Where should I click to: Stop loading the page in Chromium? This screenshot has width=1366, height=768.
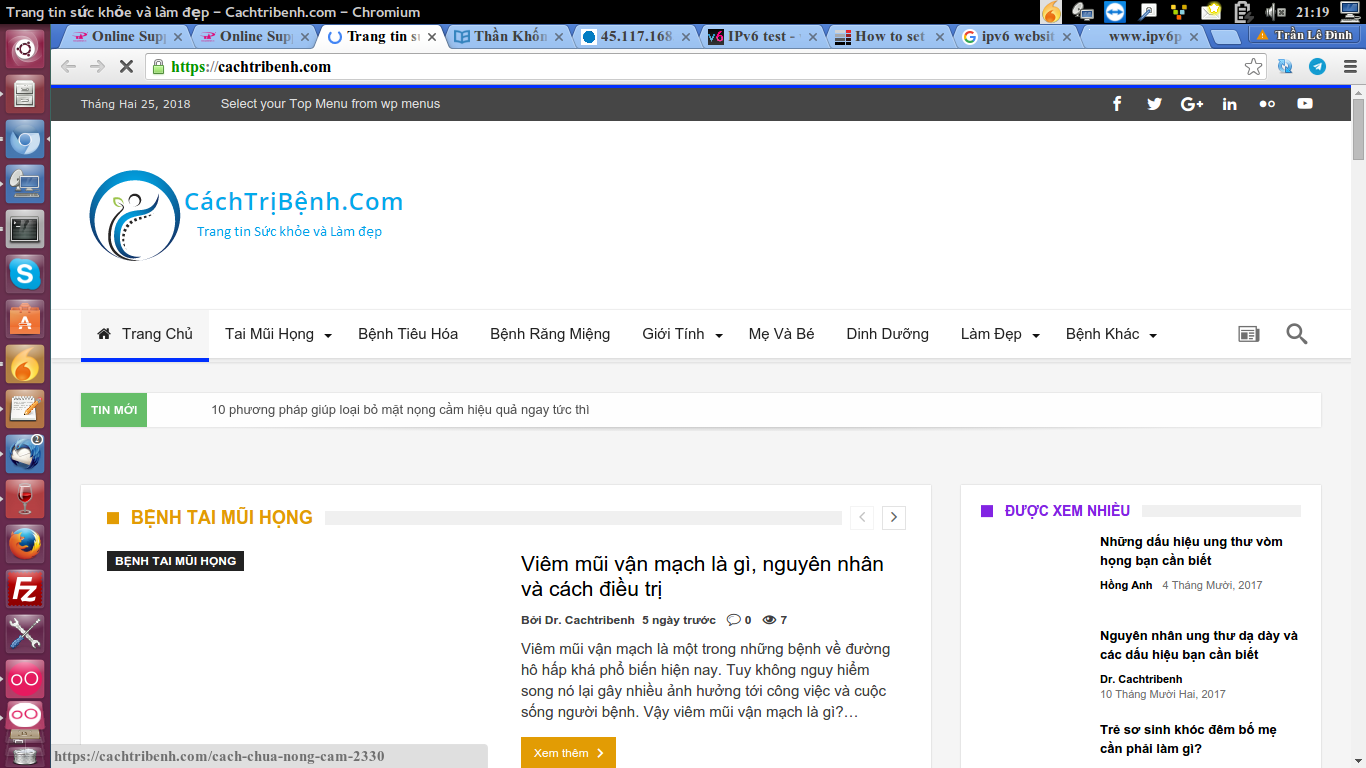(127, 67)
